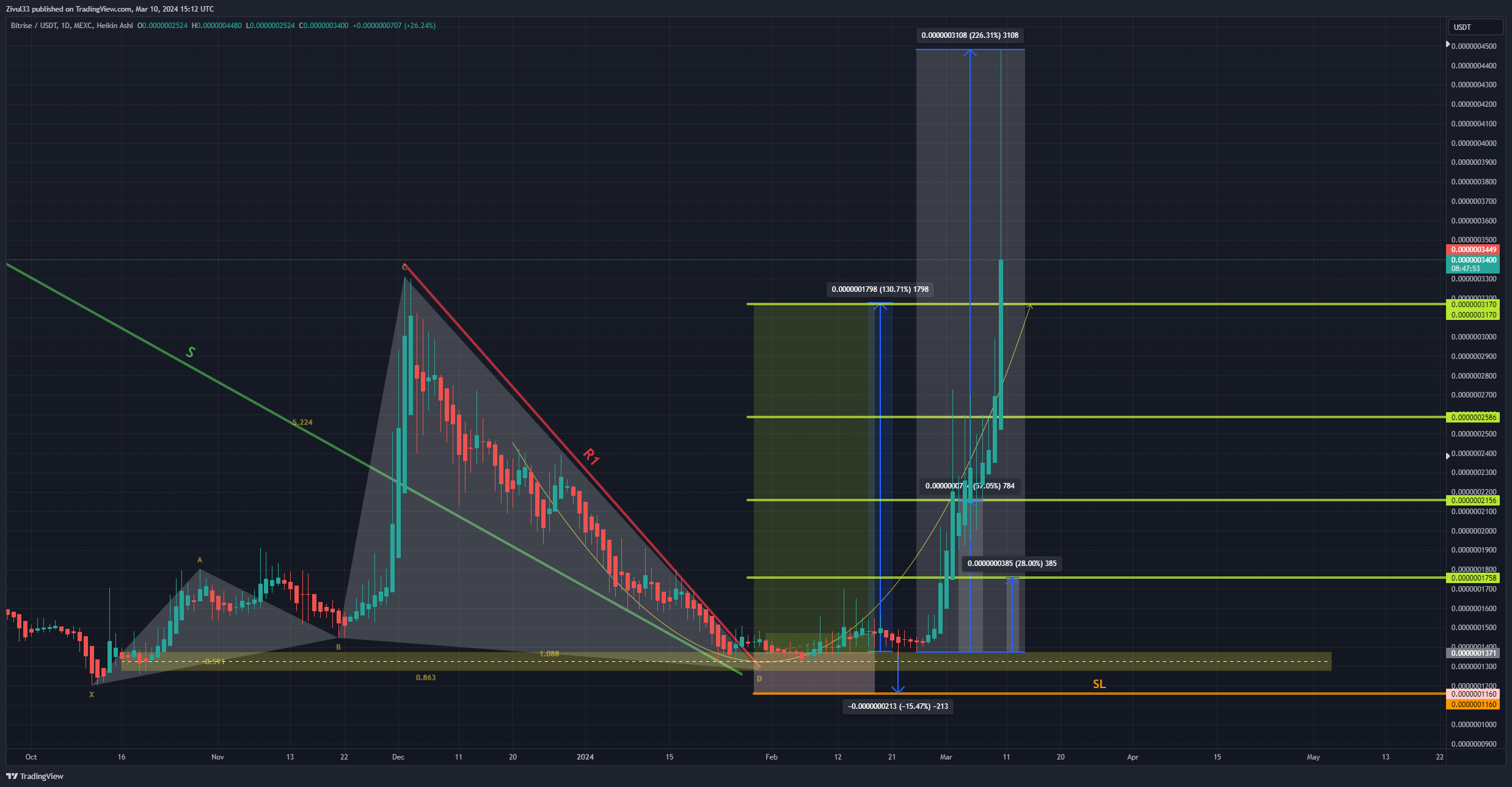Select the 0.0000002156 target level price tag
This screenshot has width=1512, height=787.
click(1473, 500)
